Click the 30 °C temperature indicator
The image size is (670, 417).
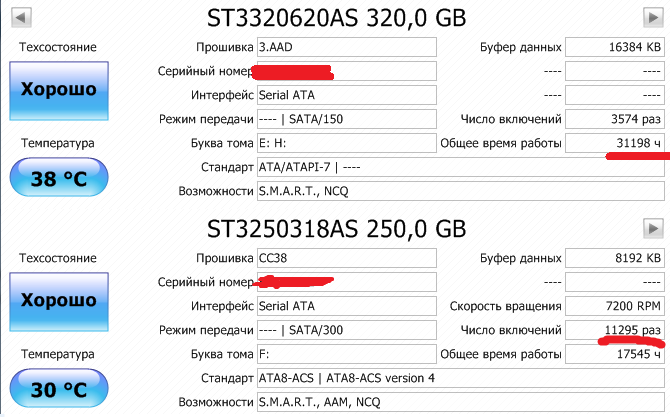(59, 388)
